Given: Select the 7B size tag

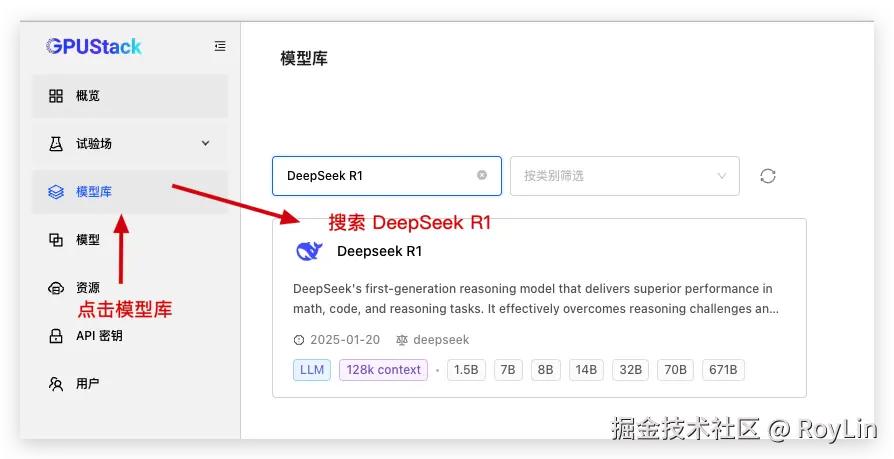Looking at the screenshot, I should pos(508,369).
